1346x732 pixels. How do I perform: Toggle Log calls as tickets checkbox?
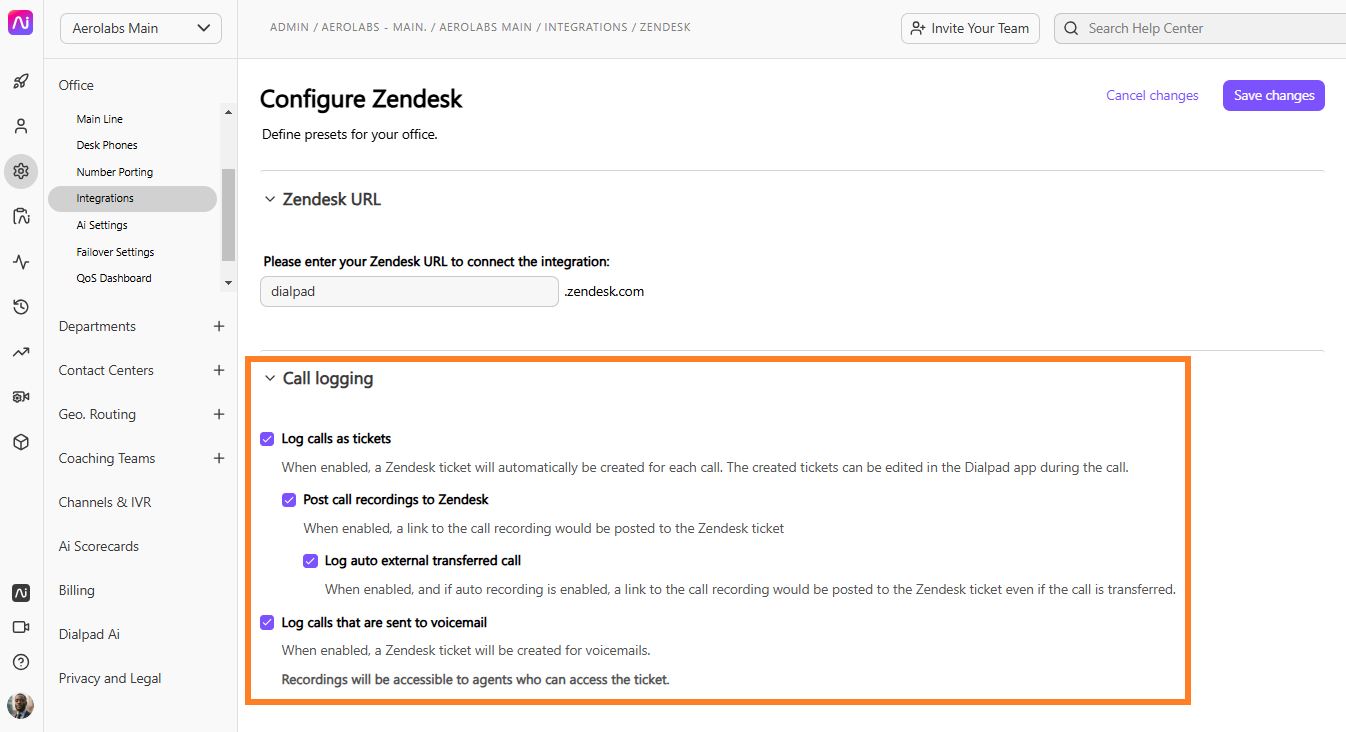267,438
